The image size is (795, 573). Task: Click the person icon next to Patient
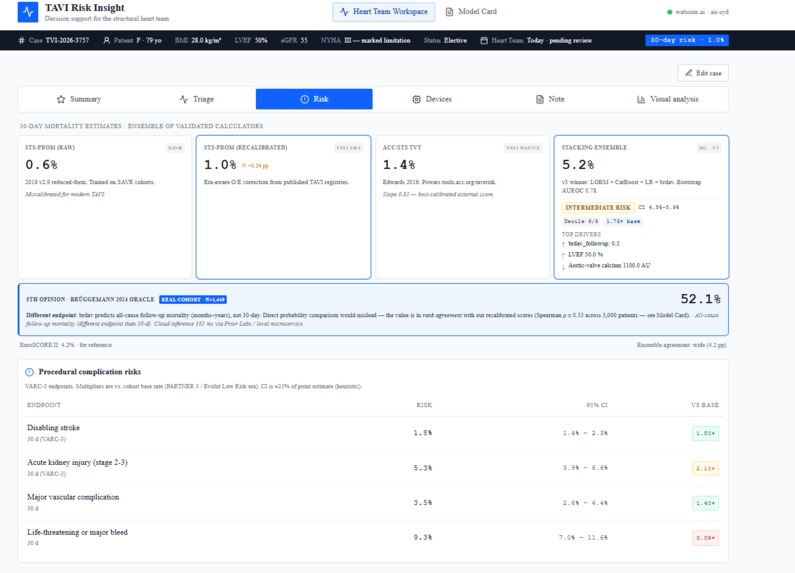coord(106,41)
